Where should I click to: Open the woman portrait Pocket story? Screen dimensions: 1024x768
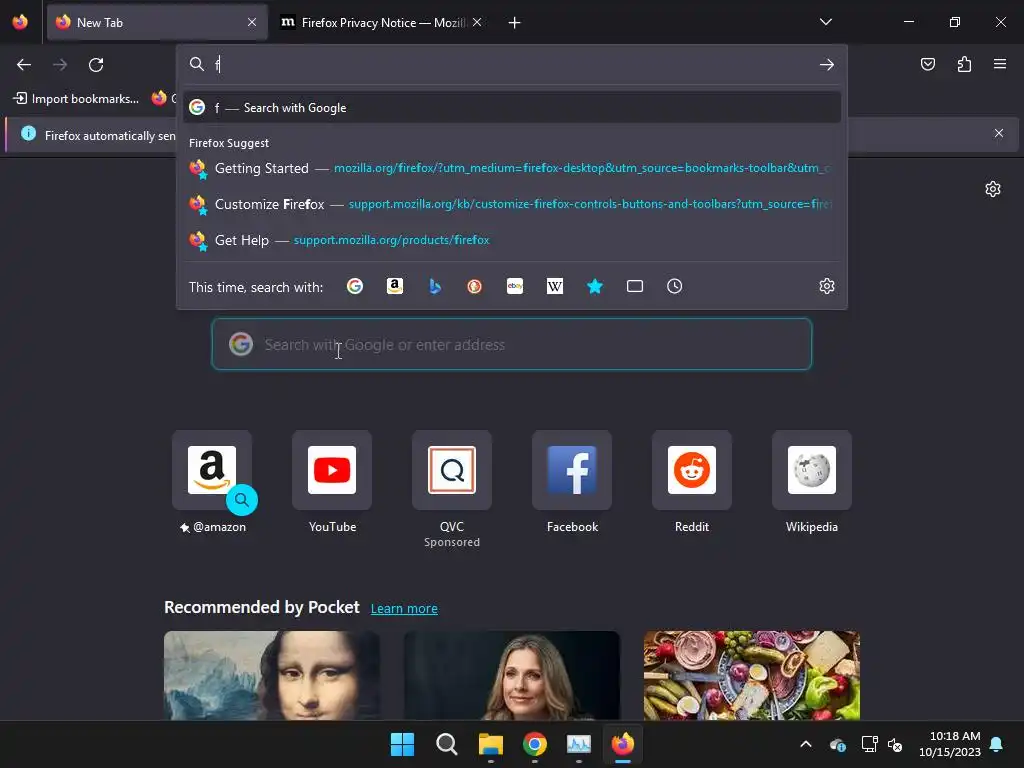tap(512, 675)
